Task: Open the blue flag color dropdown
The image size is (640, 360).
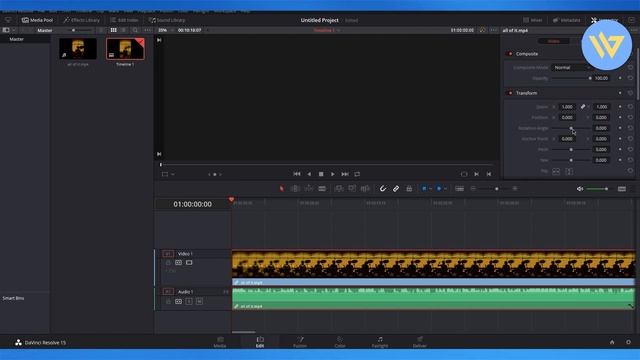Action: [x=431, y=189]
